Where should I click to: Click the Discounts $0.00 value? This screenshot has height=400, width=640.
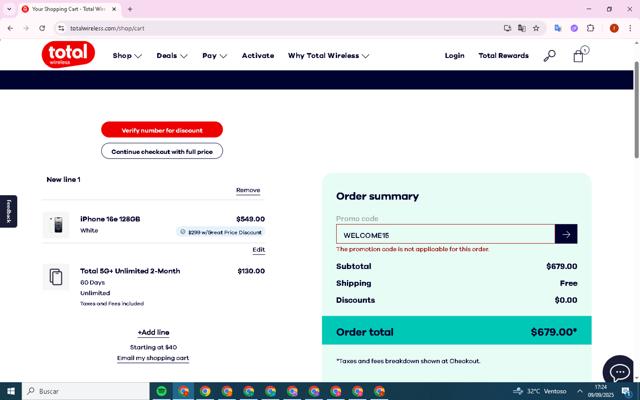pyautogui.click(x=566, y=300)
